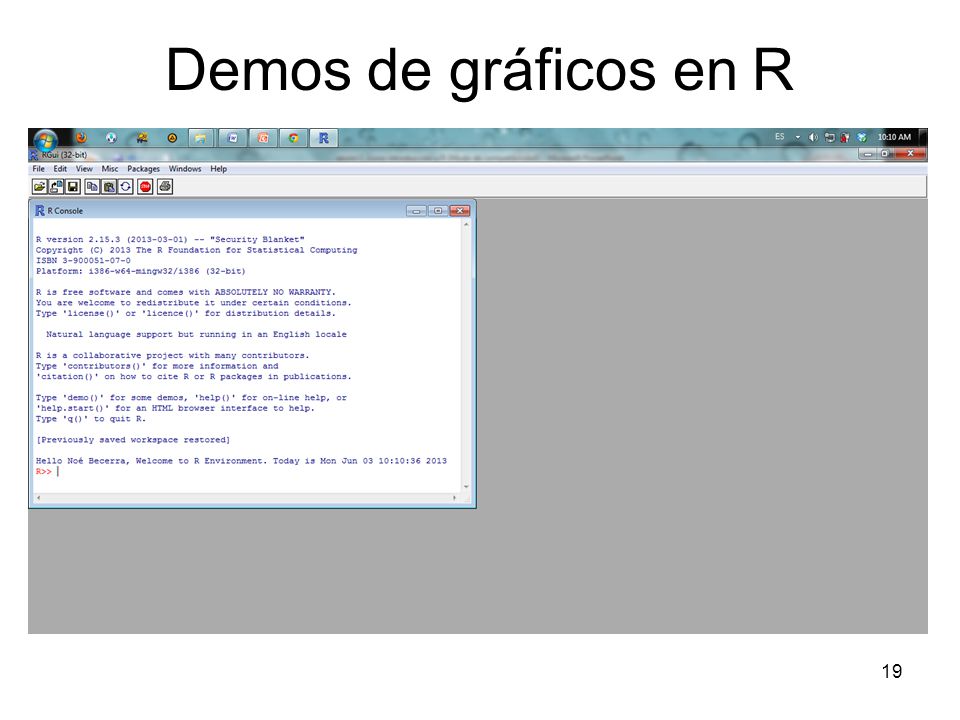Click the '[Previously saved workspace restored]' line
This screenshot has width=960, height=720.
(x=133, y=440)
